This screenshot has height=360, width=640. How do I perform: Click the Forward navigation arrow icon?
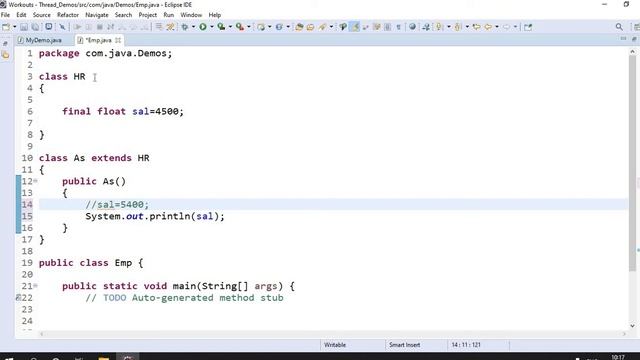506,27
